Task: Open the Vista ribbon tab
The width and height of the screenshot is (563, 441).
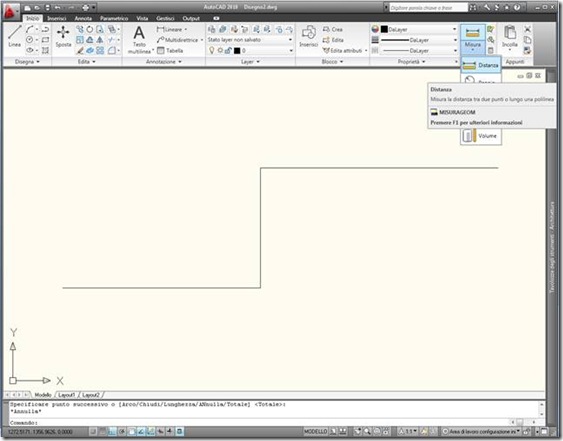Action: tap(142, 18)
